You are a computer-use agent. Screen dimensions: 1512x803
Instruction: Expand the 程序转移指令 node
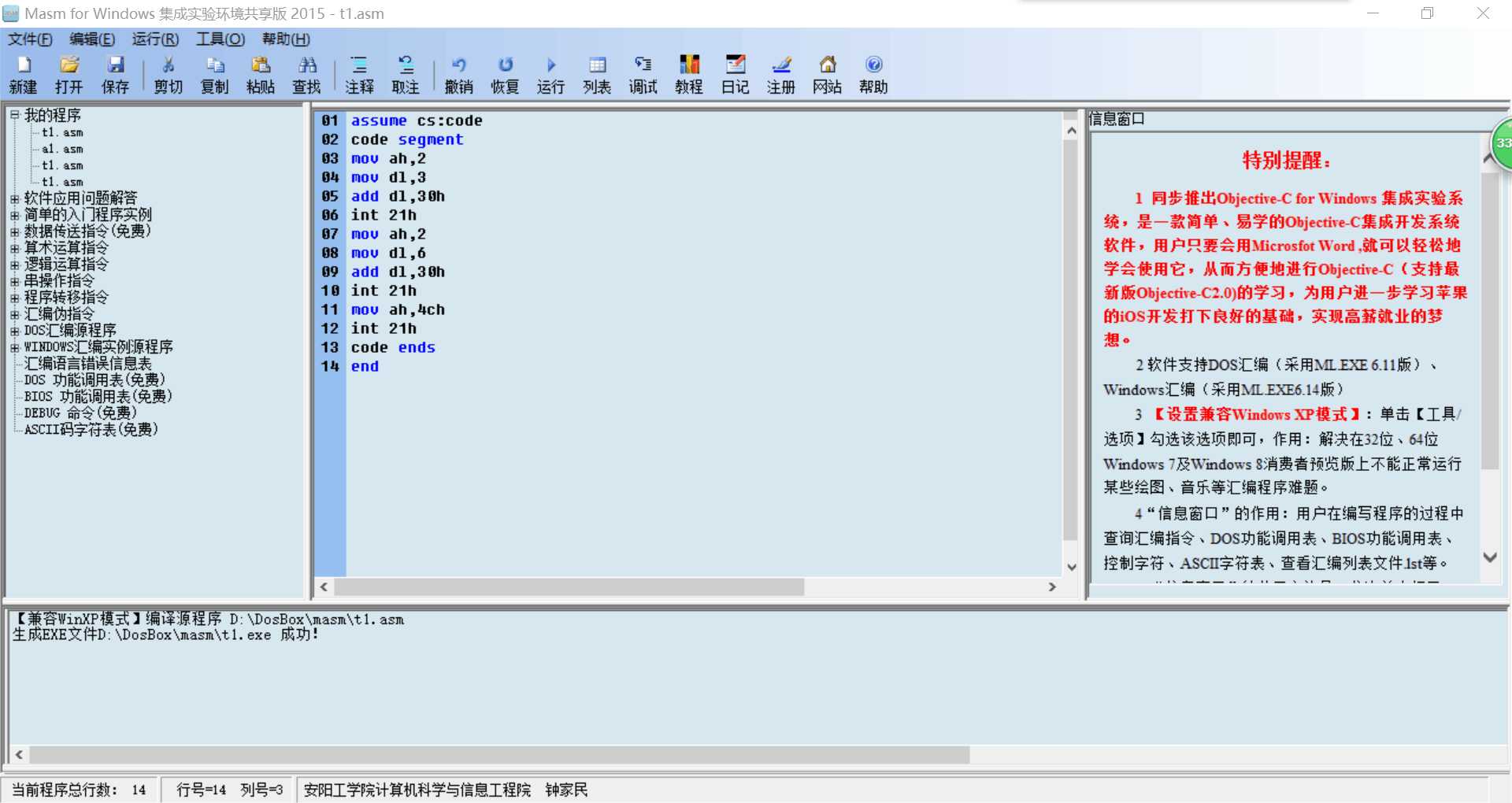pos(14,298)
